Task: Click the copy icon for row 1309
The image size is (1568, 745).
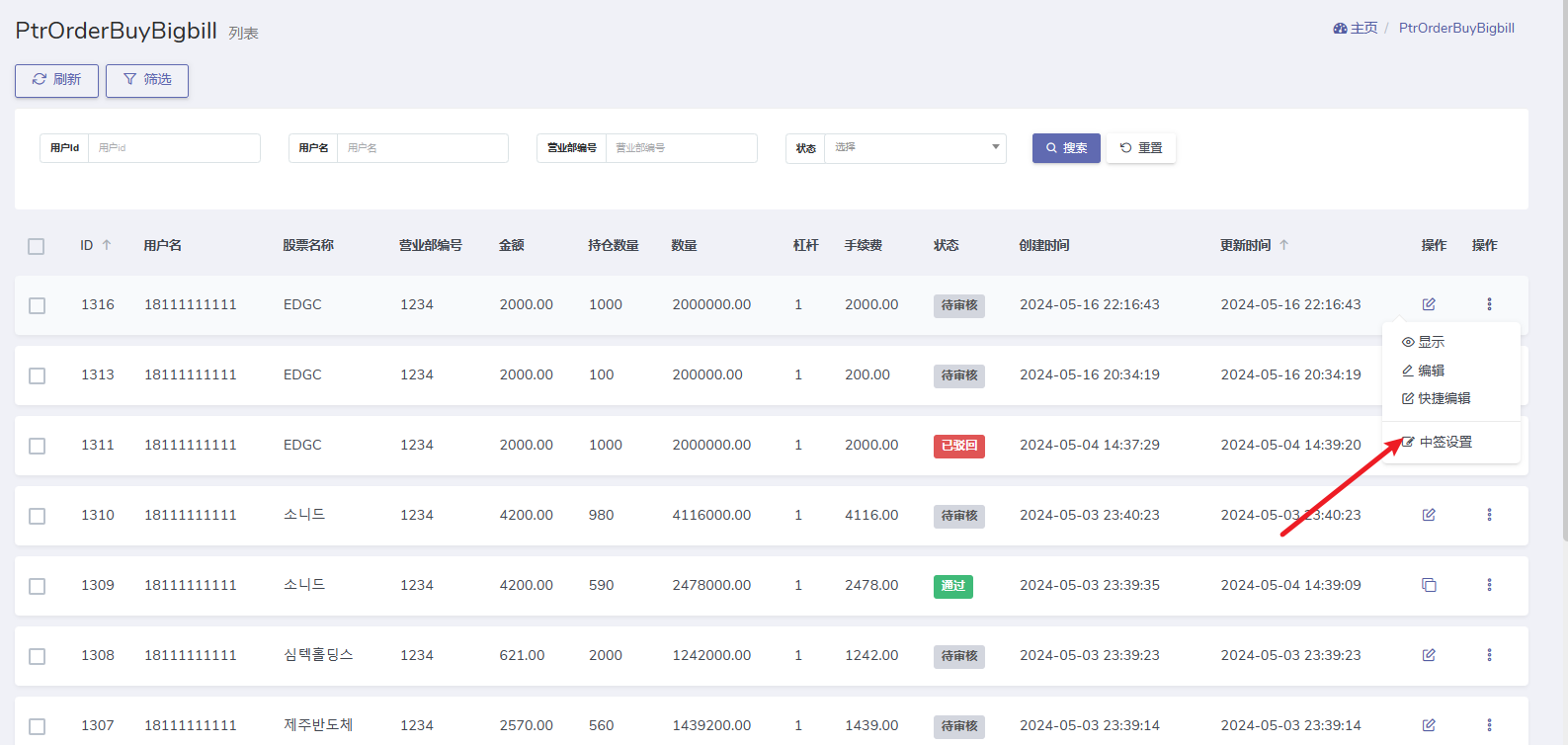Action: (1429, 585)
